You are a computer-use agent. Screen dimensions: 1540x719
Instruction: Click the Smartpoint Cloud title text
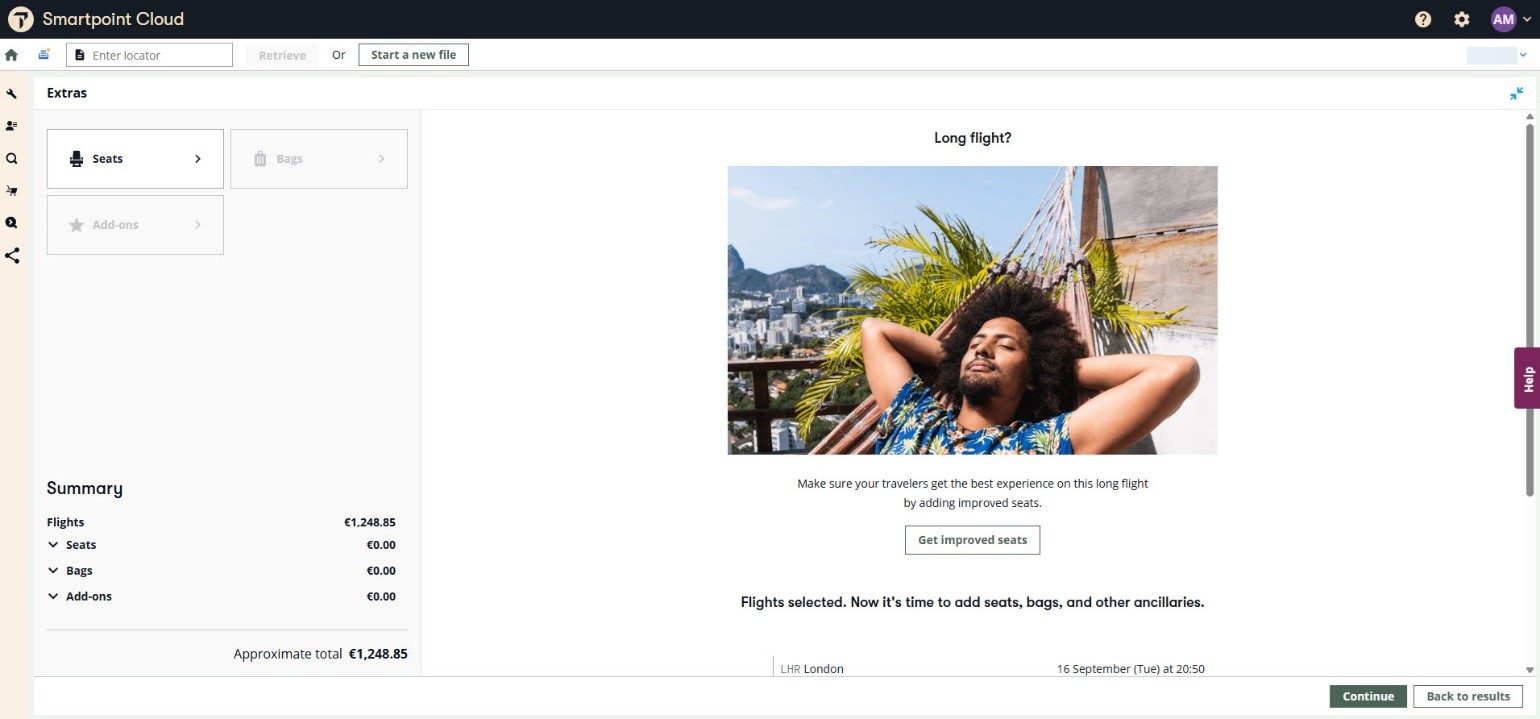(x=113, y=19)
